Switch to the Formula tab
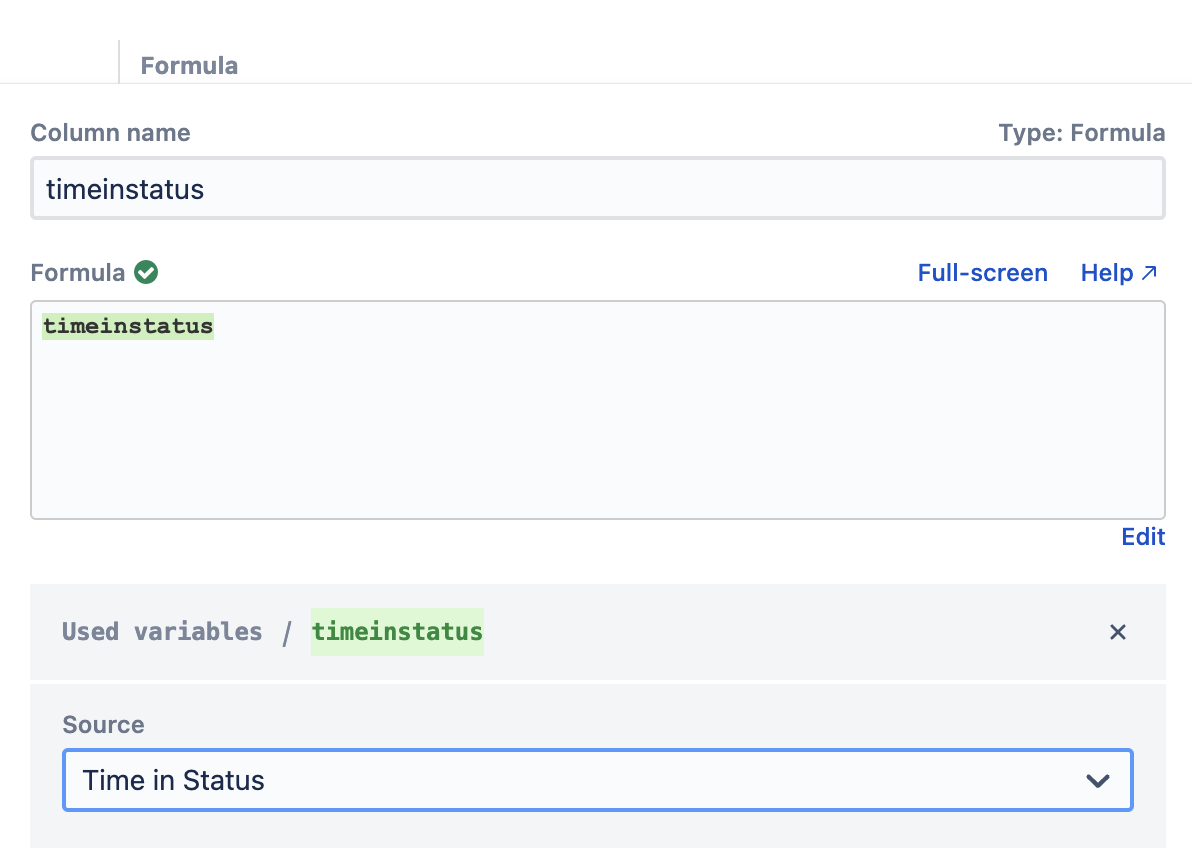 [x=188, y=64]
